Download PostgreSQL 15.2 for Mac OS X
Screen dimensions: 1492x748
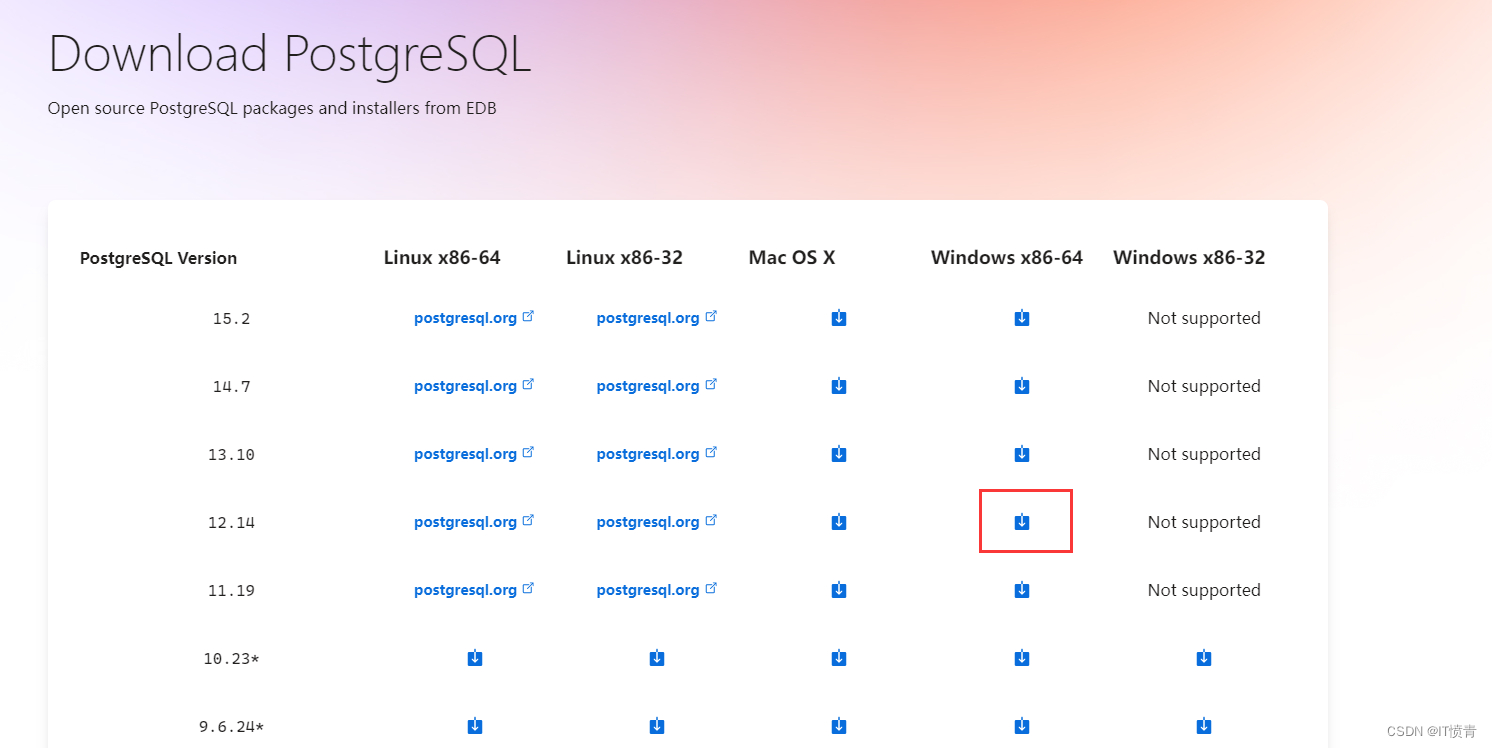tap(839, 318)
